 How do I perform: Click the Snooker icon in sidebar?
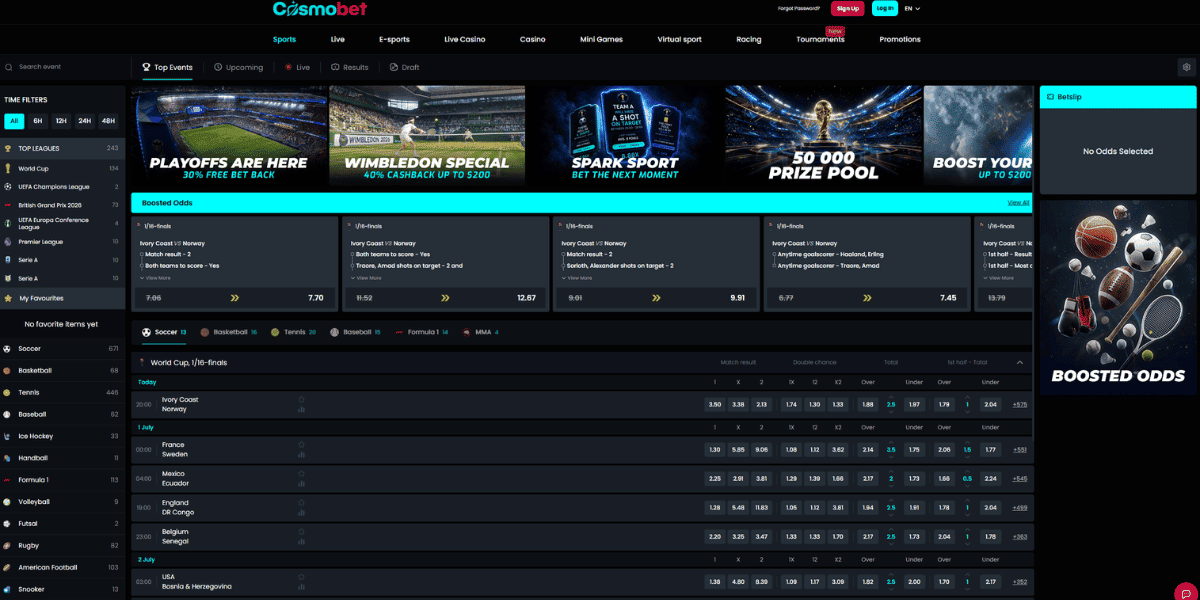(8, 589)
